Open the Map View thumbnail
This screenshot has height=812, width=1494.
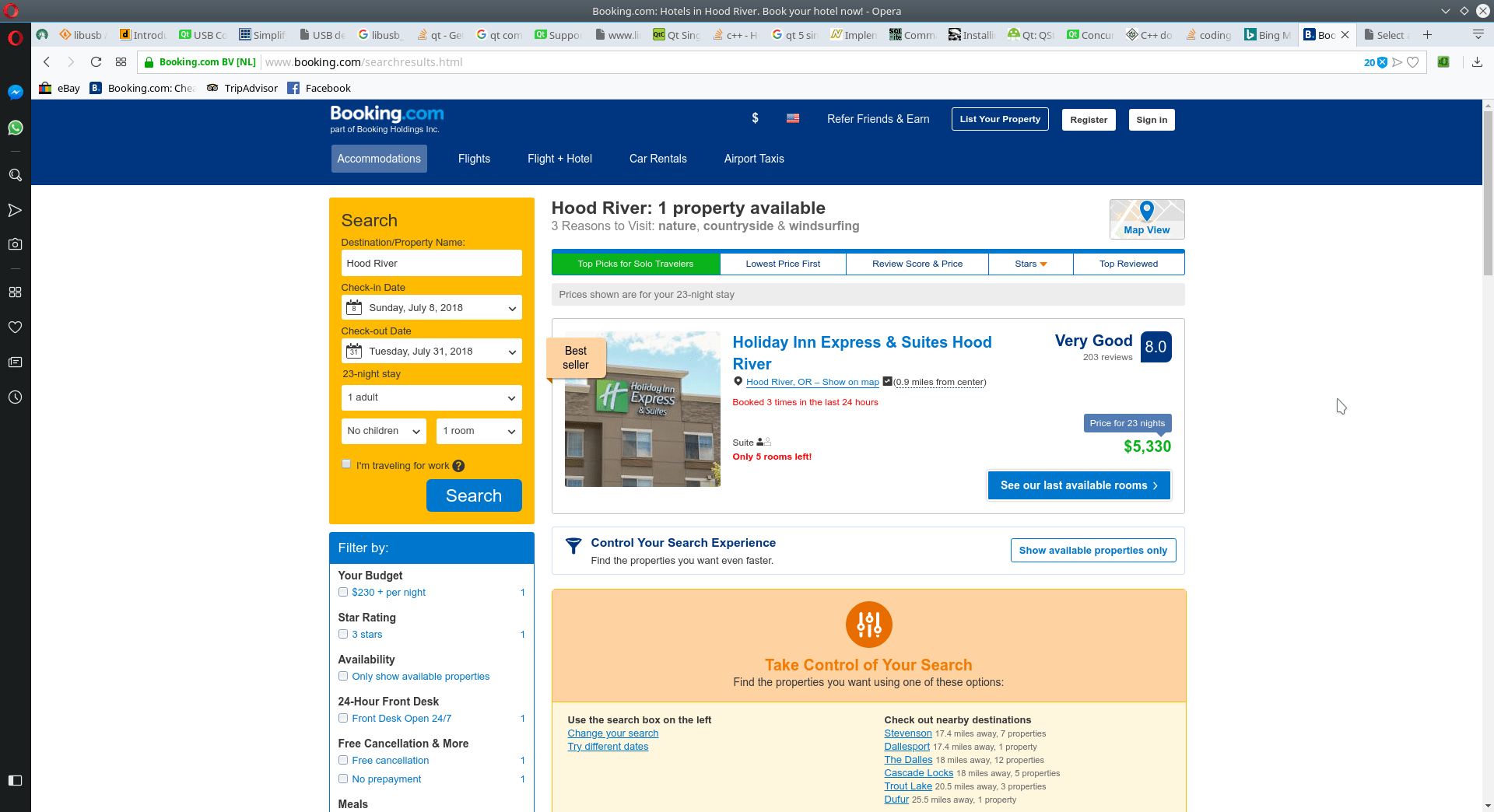click(1146, 219)
